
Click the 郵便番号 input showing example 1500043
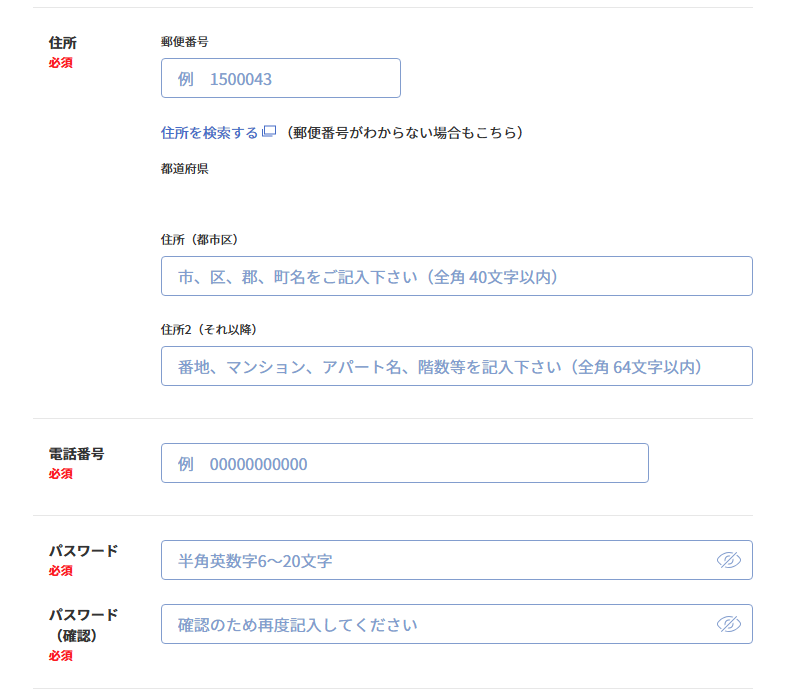pyautogui.click(x=280, y=78)
